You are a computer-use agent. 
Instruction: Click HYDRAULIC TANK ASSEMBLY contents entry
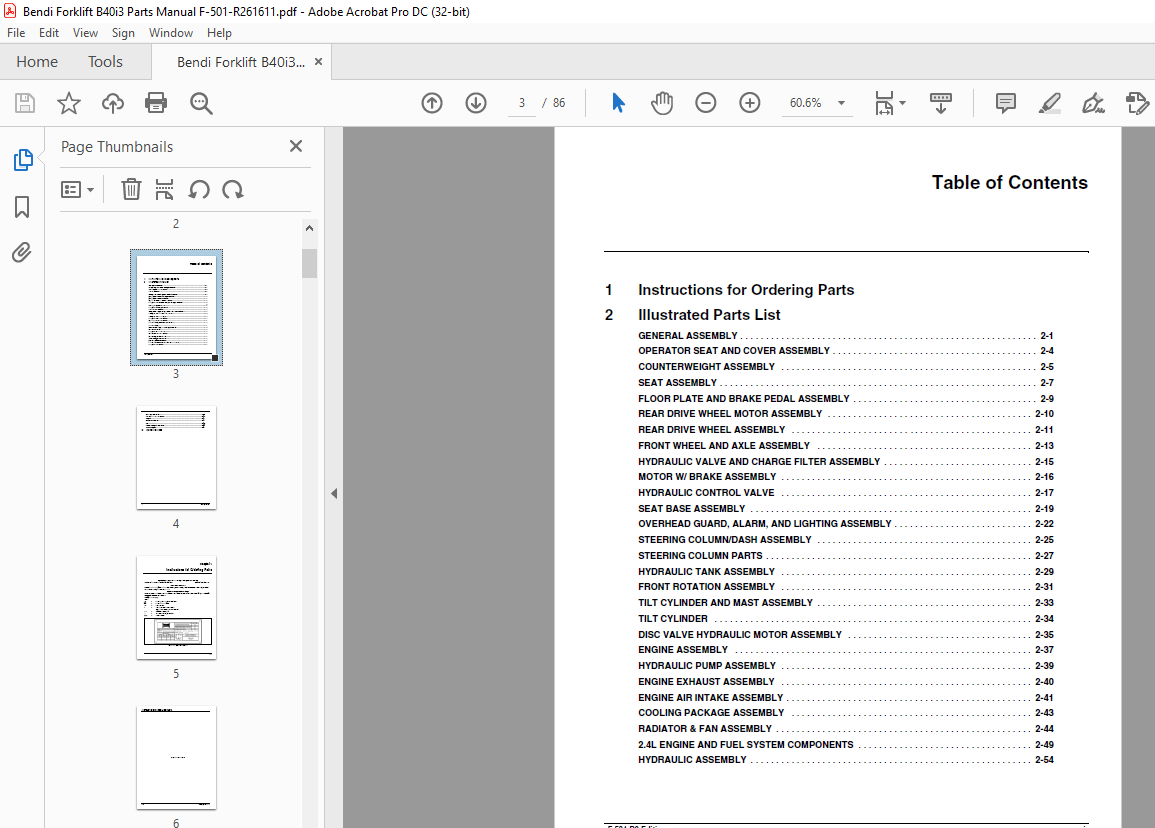coord(846,572)
